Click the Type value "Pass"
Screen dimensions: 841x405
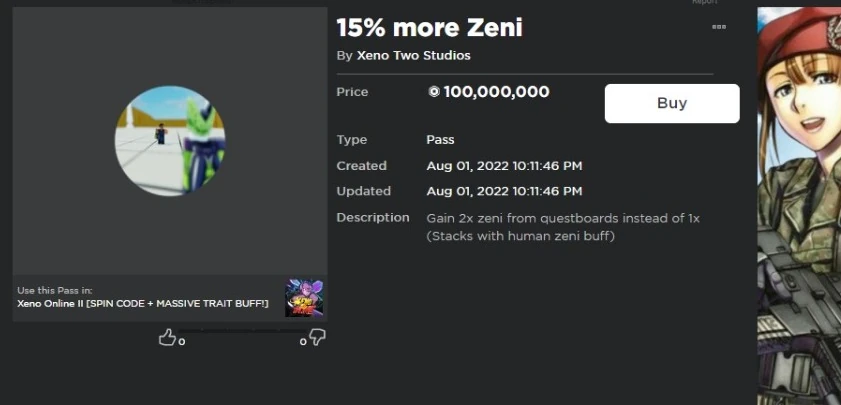440,140
